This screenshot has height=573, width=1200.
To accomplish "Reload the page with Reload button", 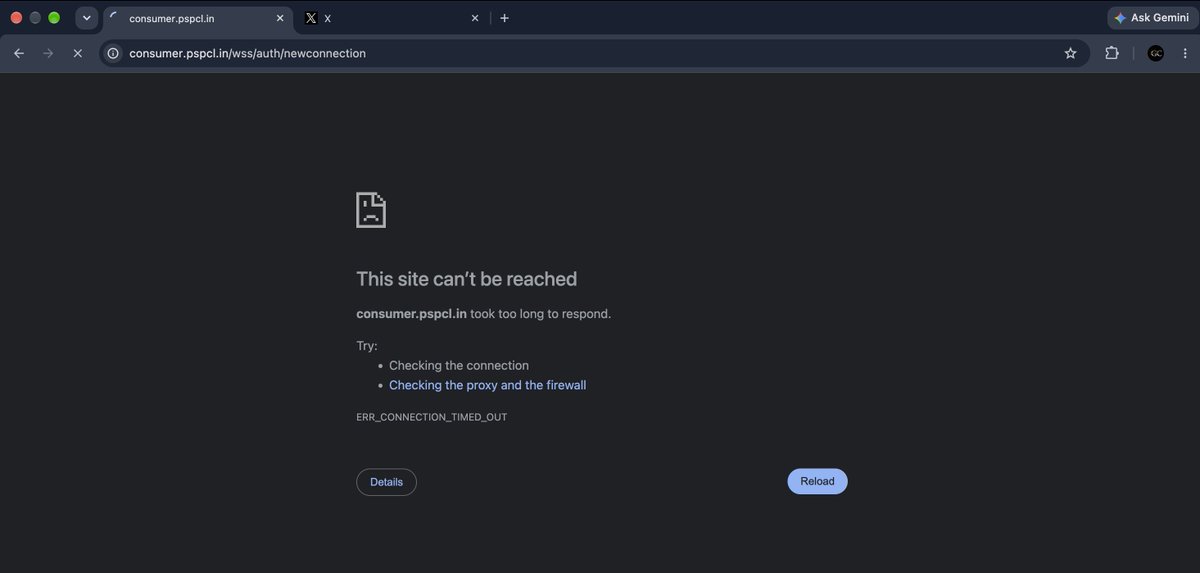I will tap(817, 482).
